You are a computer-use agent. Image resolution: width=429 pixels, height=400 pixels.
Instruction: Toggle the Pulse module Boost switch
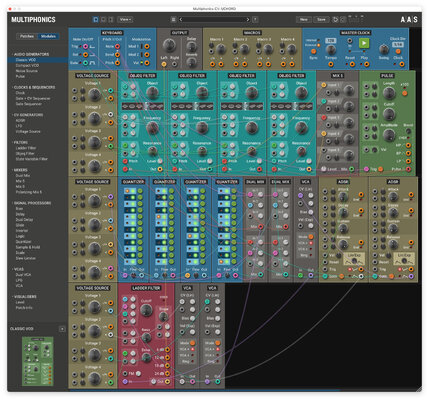point(408,131)
